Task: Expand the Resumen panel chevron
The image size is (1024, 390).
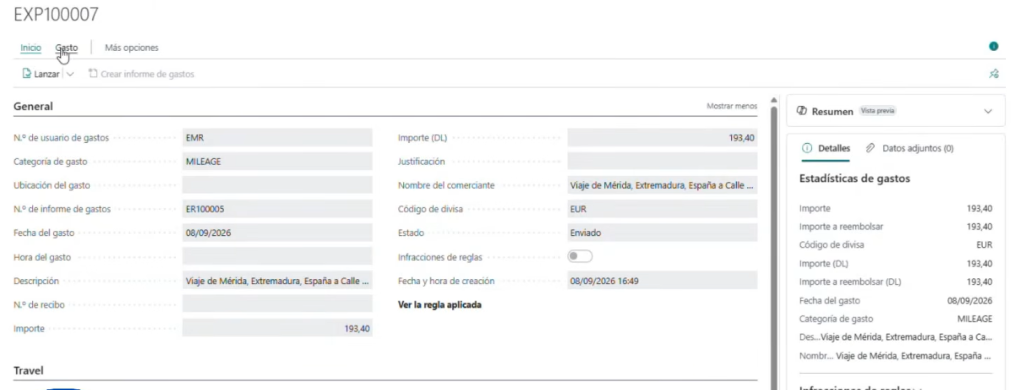Action: 988,112
